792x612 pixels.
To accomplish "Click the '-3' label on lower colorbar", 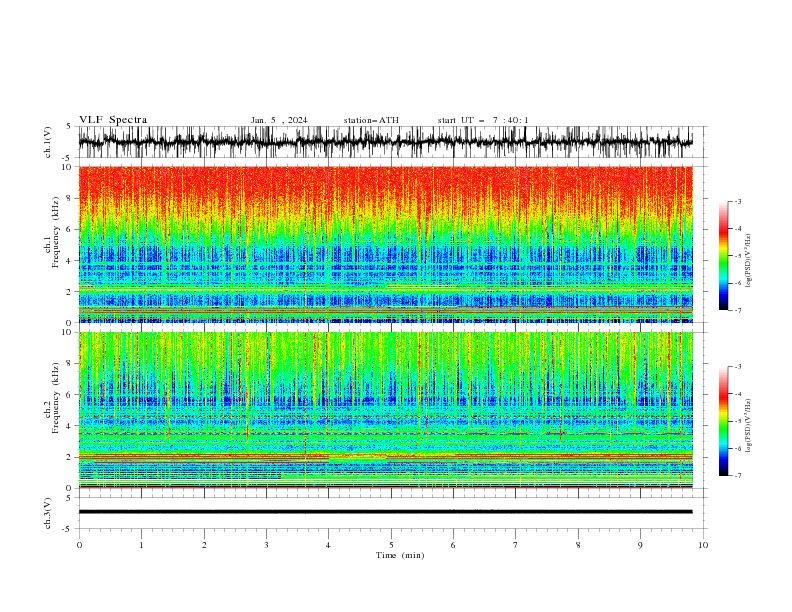I will coord(738,367).
